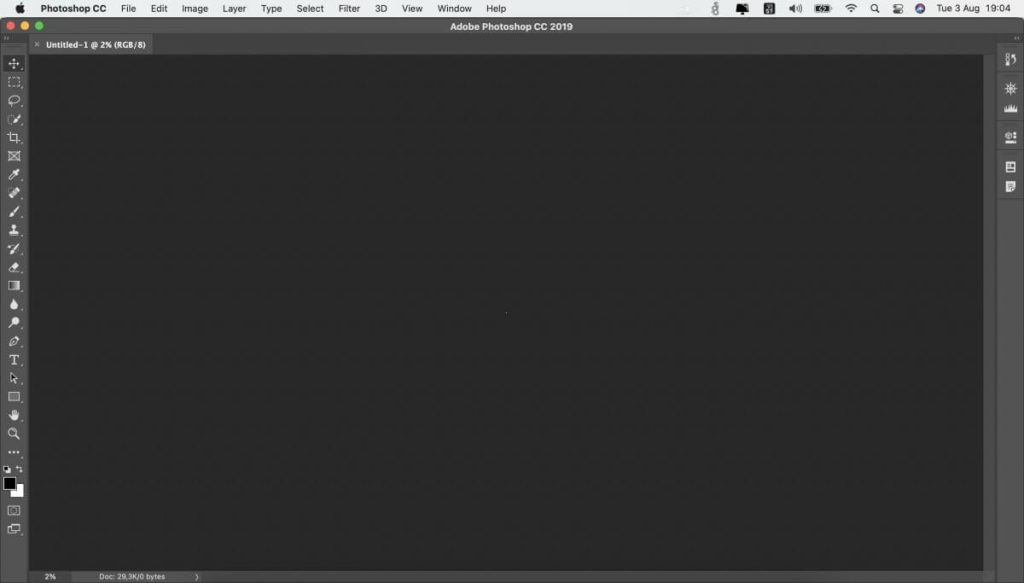This screenshot has width=1024, height=583.
Task: Click the 2% zoom level field
Action: point(50,576)
